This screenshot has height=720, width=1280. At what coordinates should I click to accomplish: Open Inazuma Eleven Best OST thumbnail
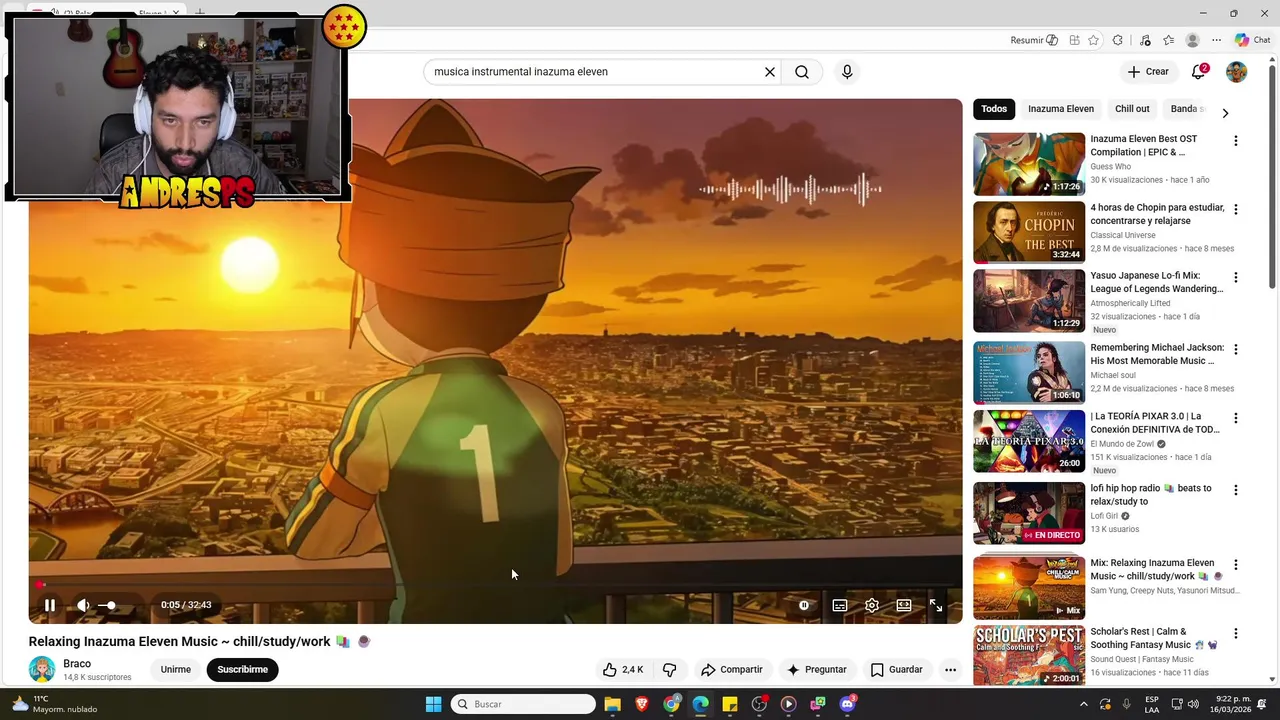(x=1029, y=164)
